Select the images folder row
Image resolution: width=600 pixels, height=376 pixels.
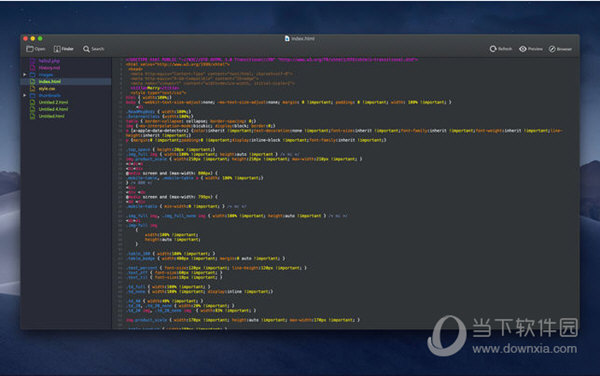click(x=66, y=75)
